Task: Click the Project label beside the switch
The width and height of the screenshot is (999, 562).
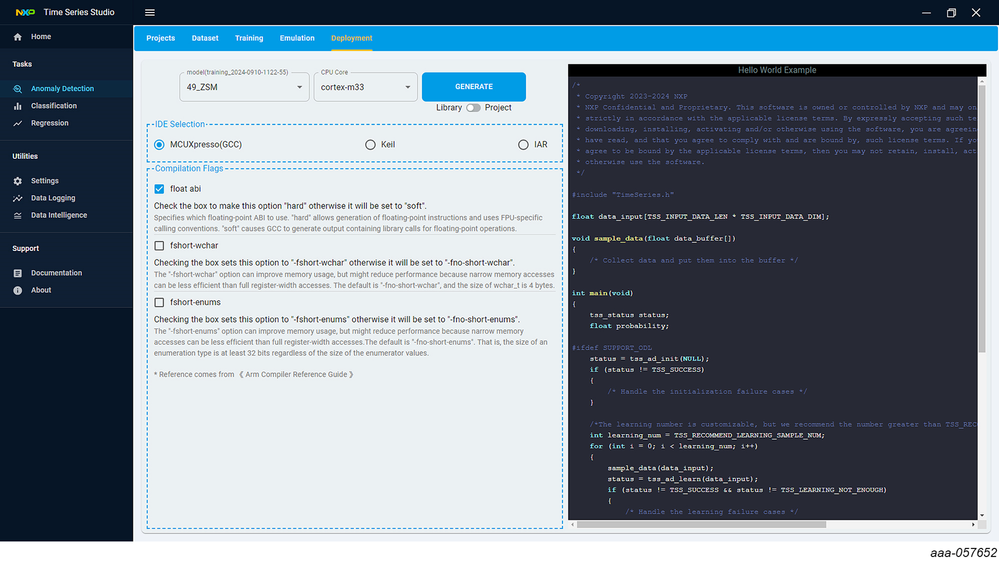Action: (x=498, y=108)
